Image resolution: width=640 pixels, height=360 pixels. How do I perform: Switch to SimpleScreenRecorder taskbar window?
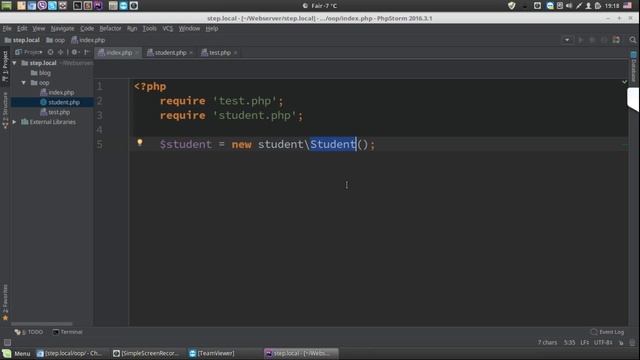coord(146,353)
